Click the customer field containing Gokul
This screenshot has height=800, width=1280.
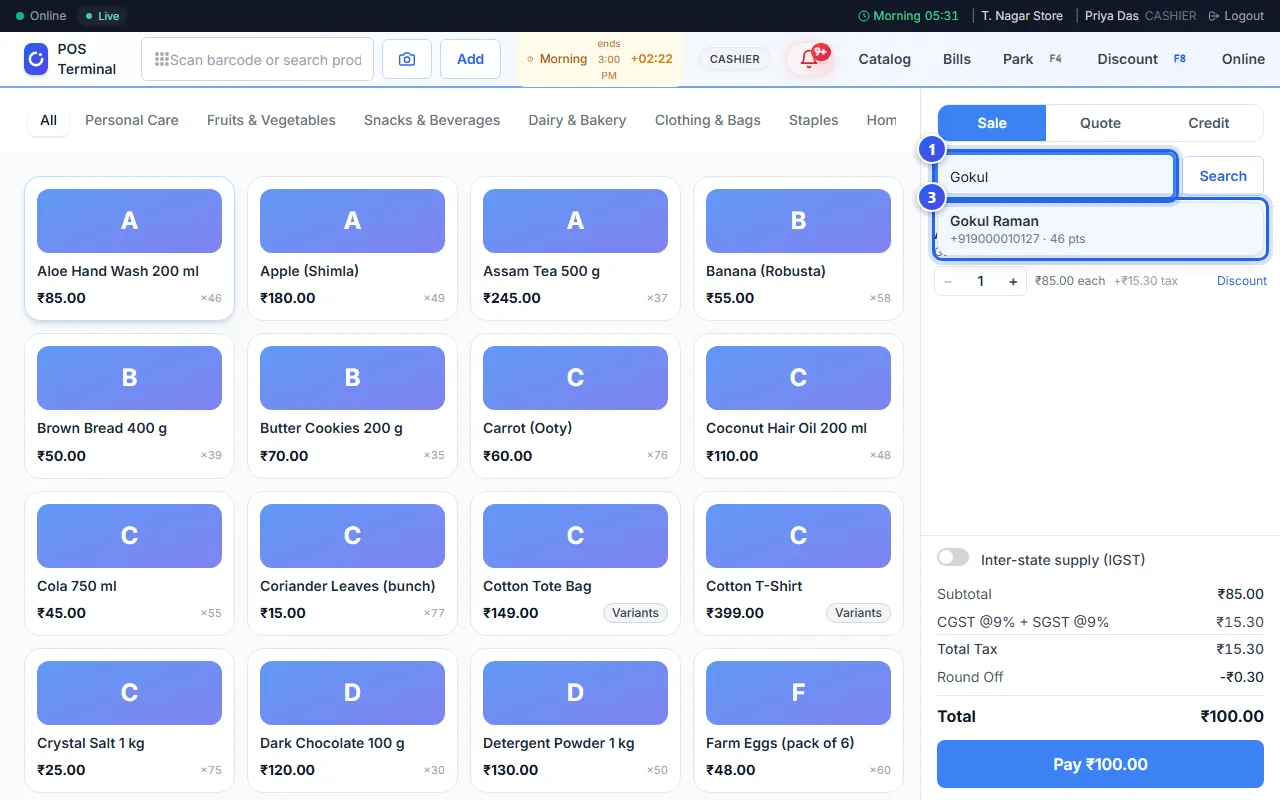[1055, 177]
